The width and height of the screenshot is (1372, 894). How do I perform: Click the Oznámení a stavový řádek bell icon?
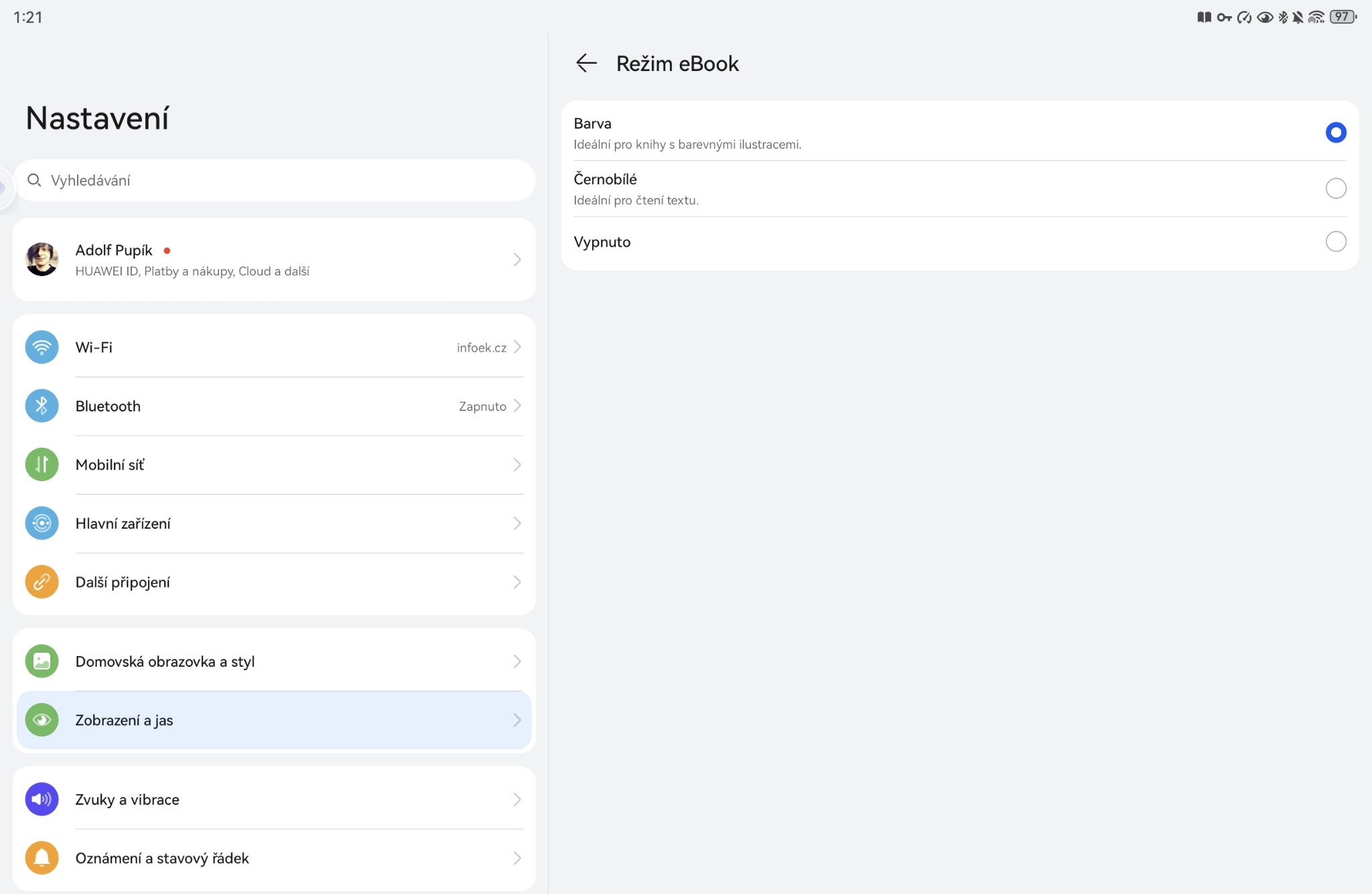42,858
